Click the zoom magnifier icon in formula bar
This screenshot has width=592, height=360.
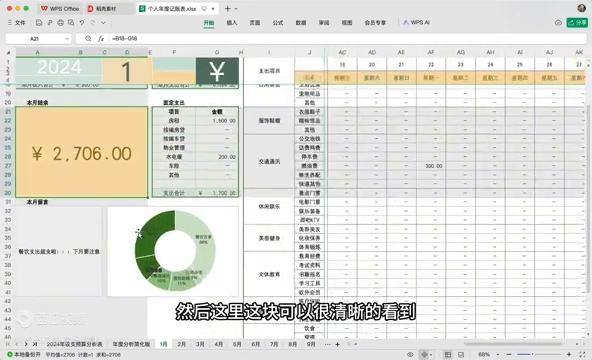(88, 38)
